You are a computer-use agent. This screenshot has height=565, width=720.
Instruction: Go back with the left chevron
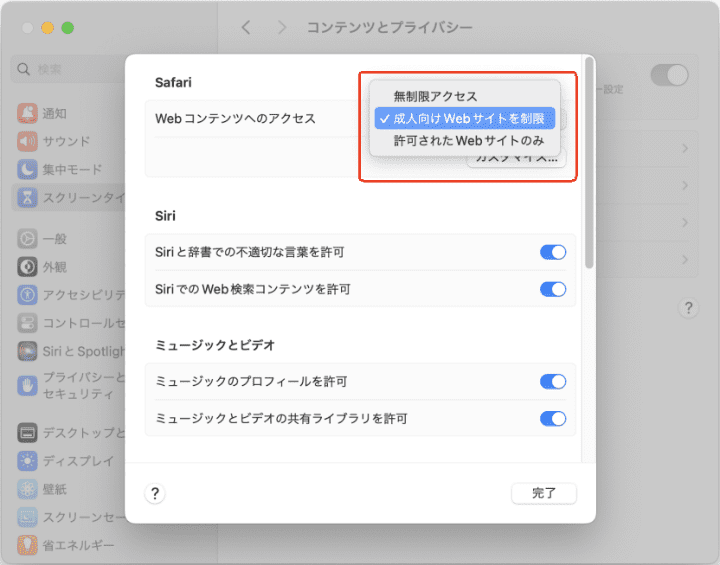[x=246, y=28]
